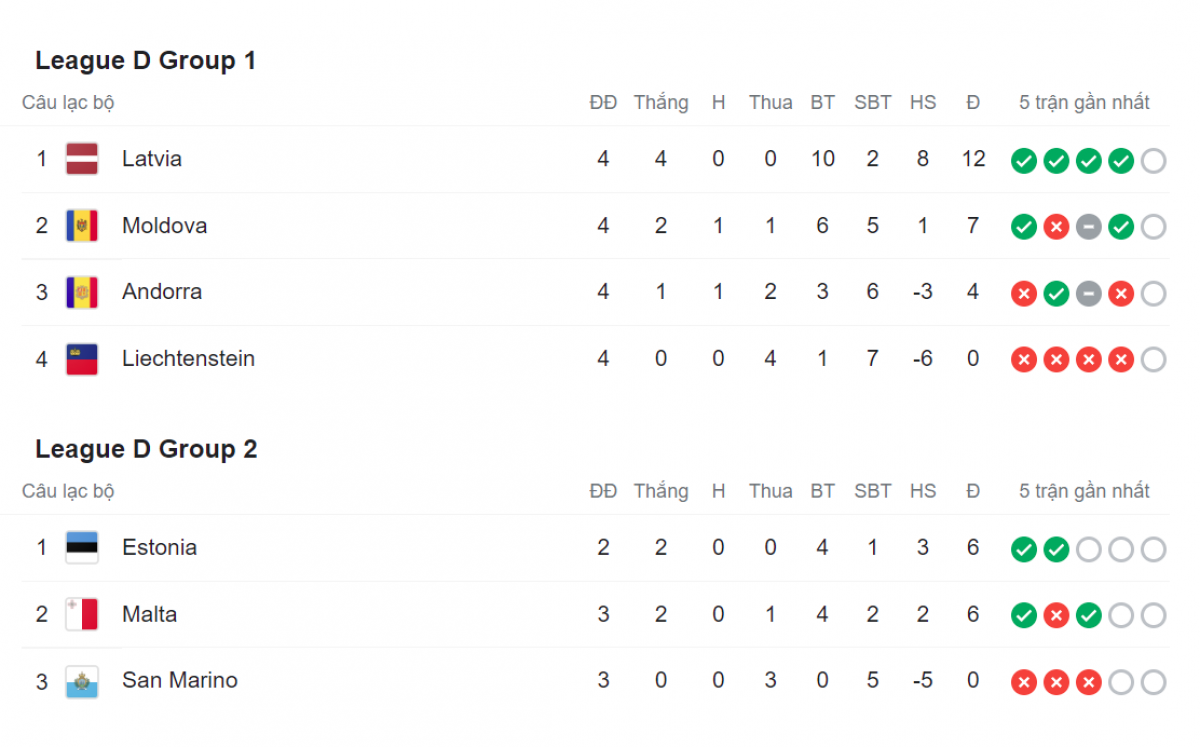Image resolution: width=1200 pixels, height=747 pixels.
Task: Click the Andorra flag icon
Action: point(82,292)
